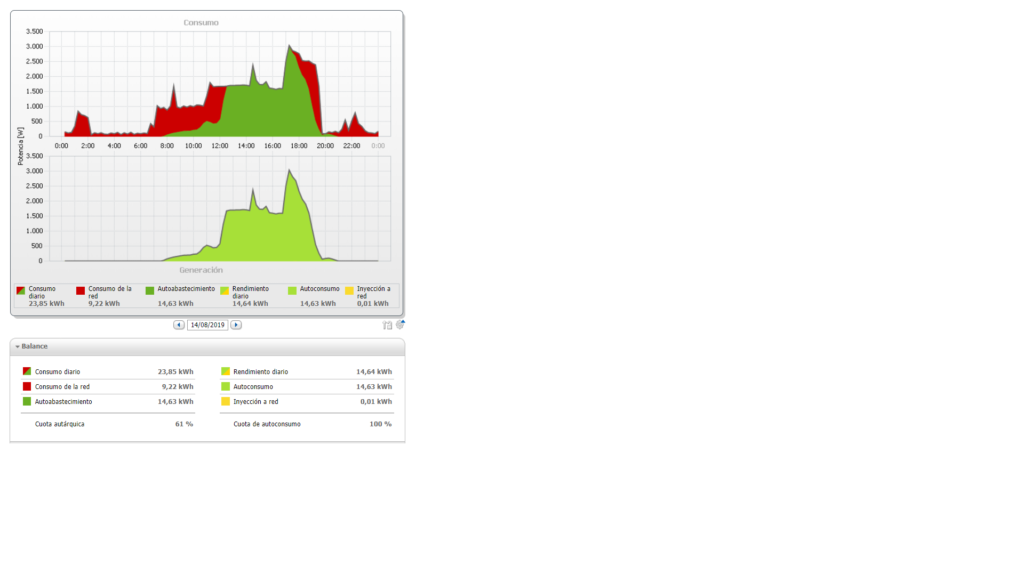Toggle Inyección a red in chart legend

tap(348, 290)
